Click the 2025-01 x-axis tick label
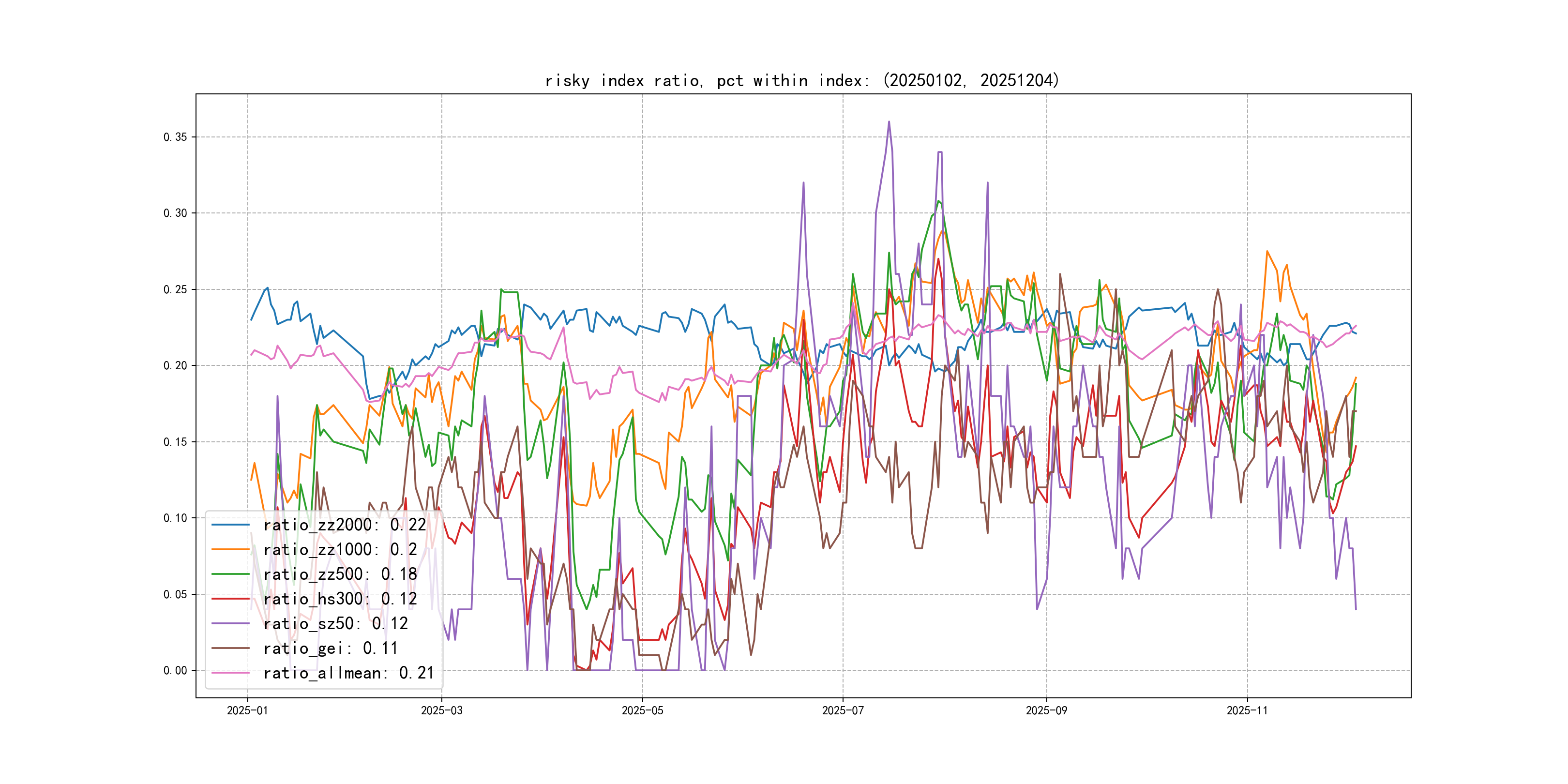 [x=247, y=710]
